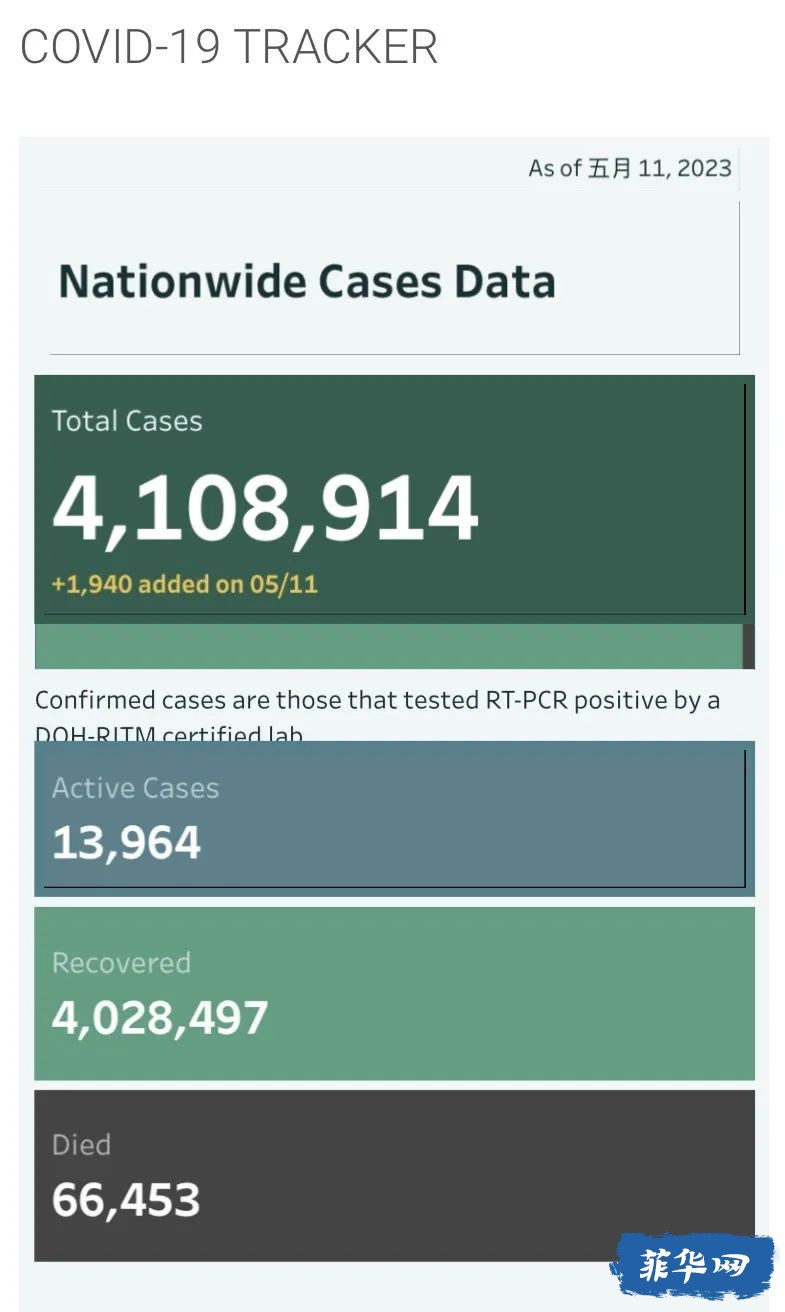Screen dimensions: 785x1312
Task: Click the dark scrollbar beside the green bar
Action: pyautogui.click(x=749, y=646)
